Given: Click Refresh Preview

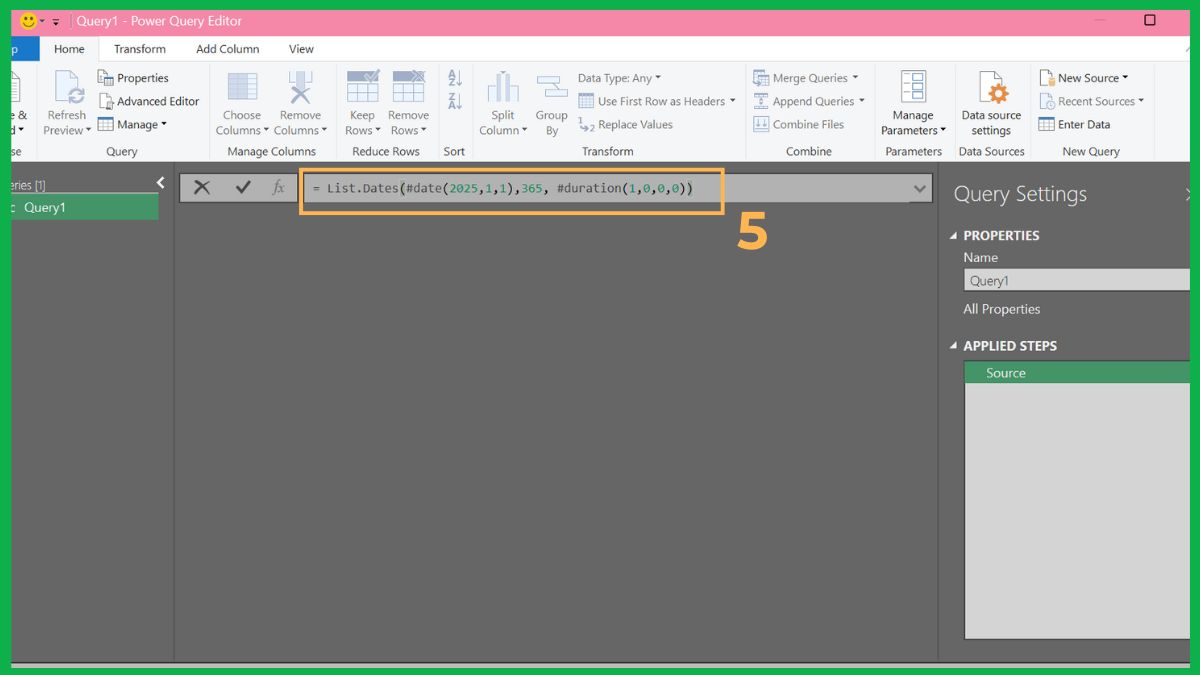Looking at the screenshot, I should [66, 101].
